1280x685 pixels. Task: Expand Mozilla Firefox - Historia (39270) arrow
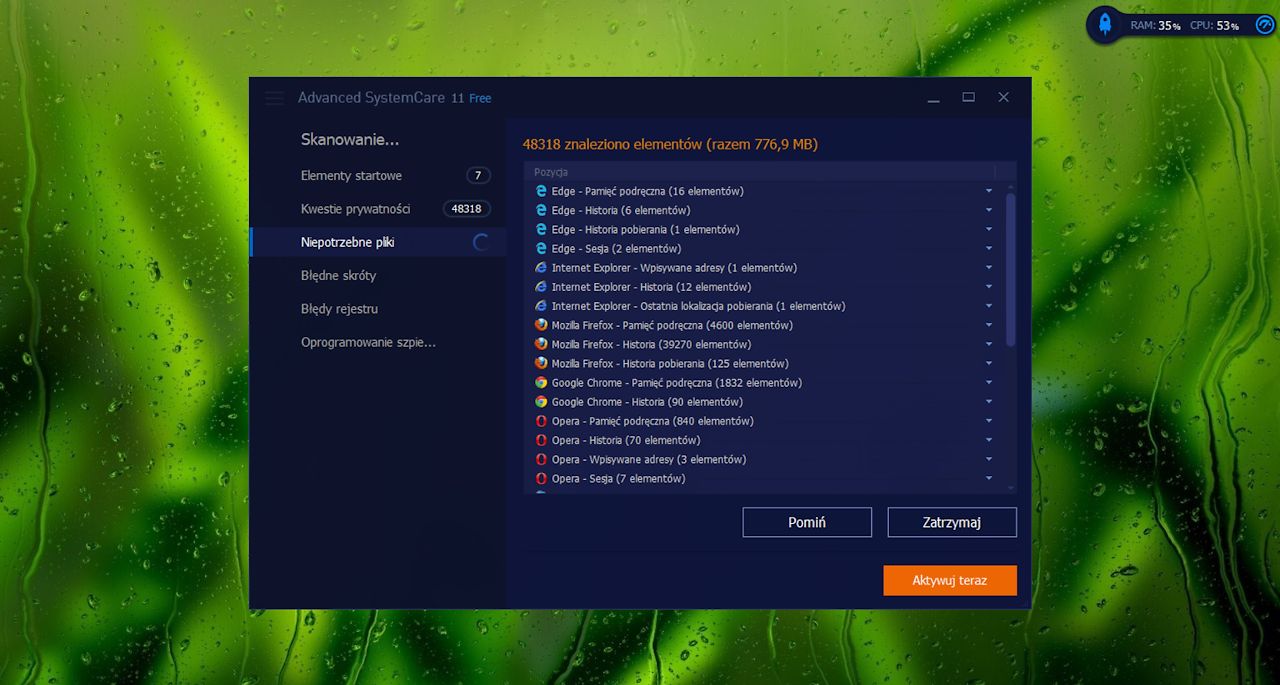click(x=989, y=345)
